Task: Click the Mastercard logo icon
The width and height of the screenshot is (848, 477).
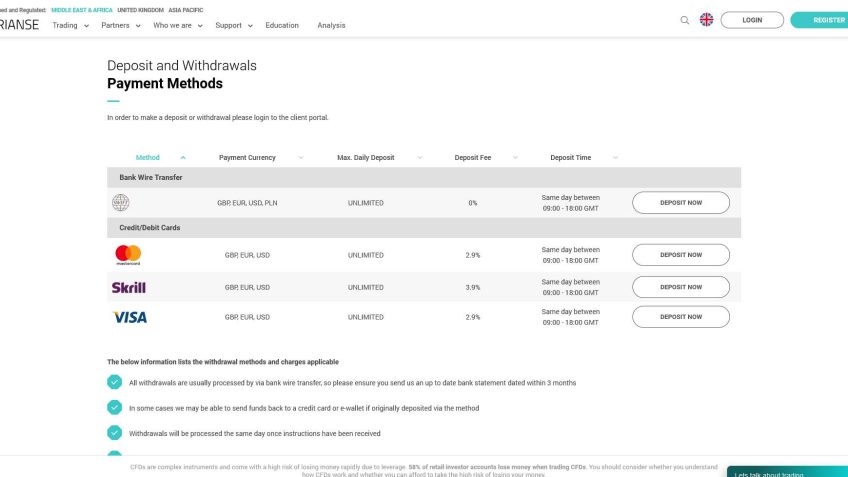Action: point(128,255)
